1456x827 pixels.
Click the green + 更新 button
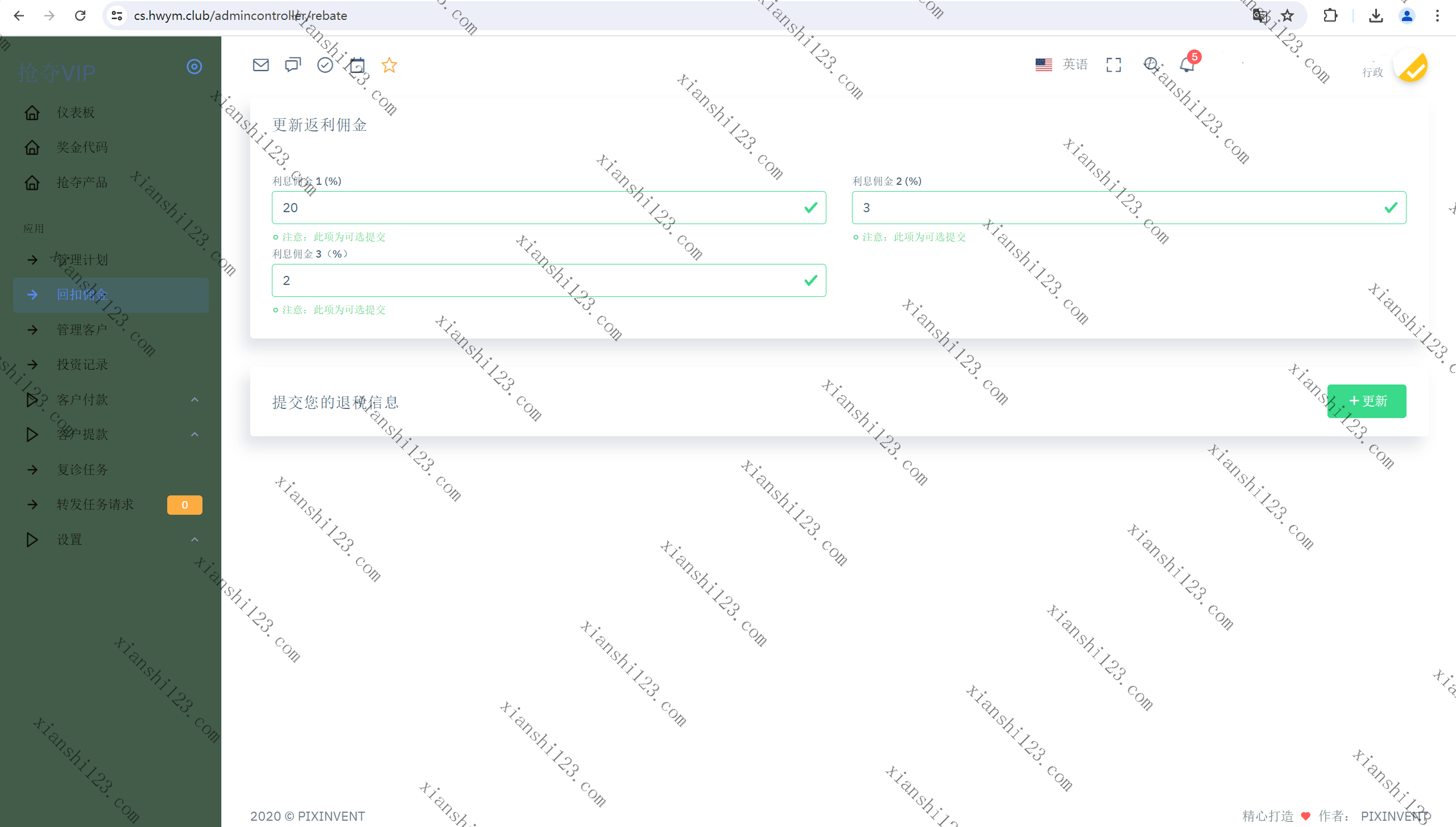coord(1367,402)
